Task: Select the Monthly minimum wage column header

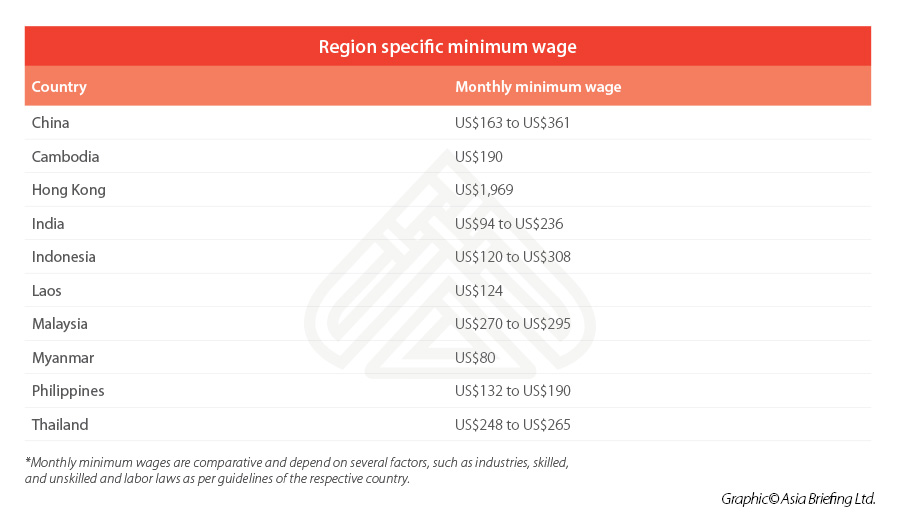Action: point(538,87)
